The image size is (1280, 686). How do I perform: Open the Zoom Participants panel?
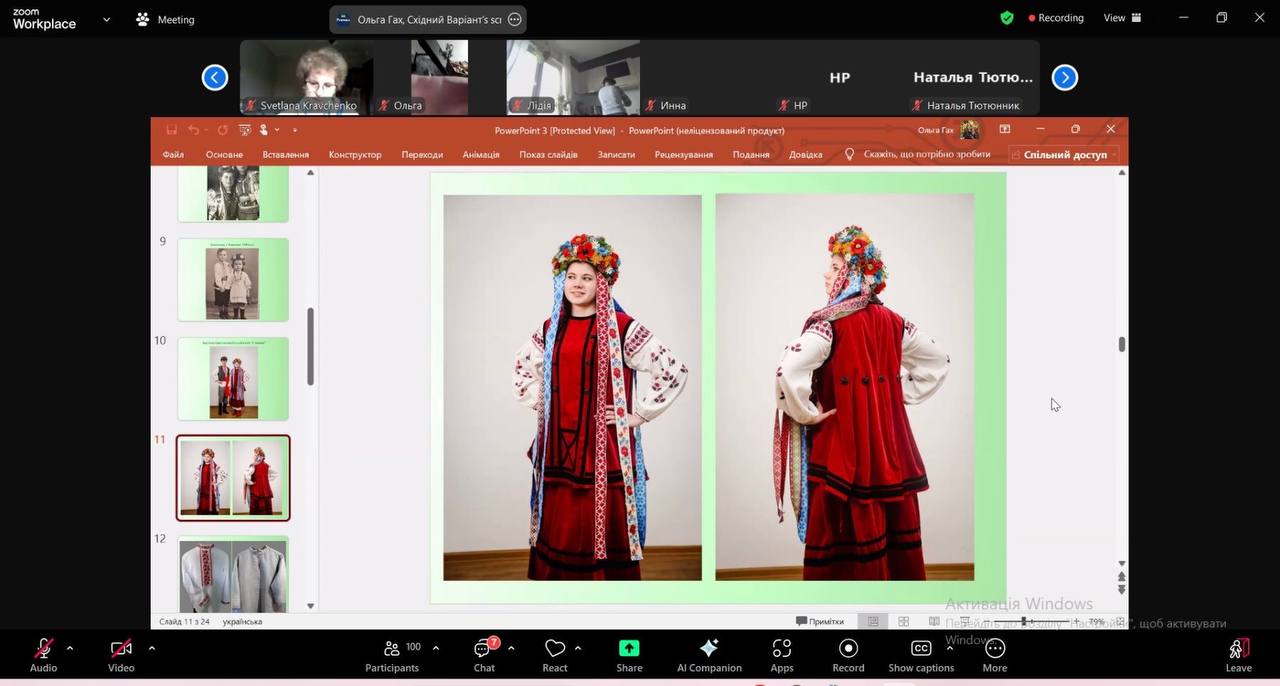392,655
